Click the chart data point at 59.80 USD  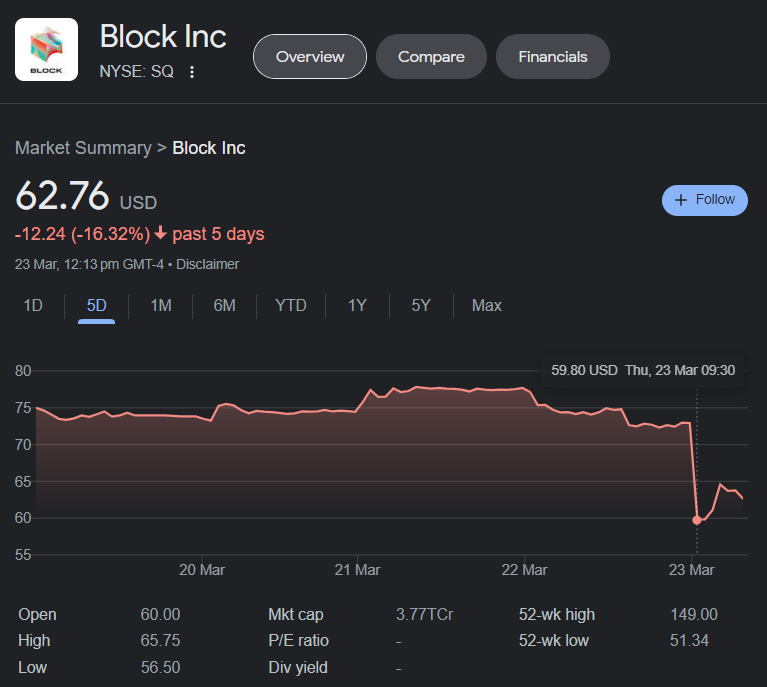697,520
